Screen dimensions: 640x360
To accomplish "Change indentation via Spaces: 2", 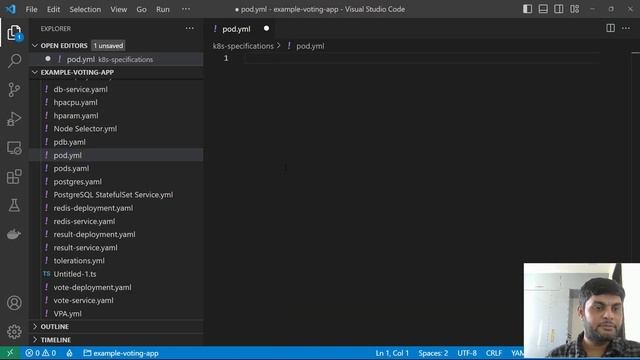I will (433, 353).
